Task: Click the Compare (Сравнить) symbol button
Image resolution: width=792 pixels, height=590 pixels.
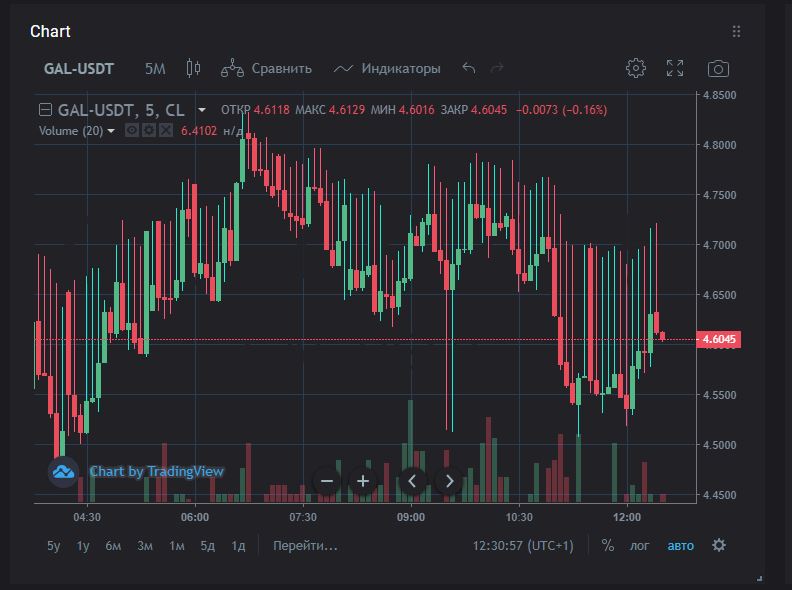Action: click(266, 68)
